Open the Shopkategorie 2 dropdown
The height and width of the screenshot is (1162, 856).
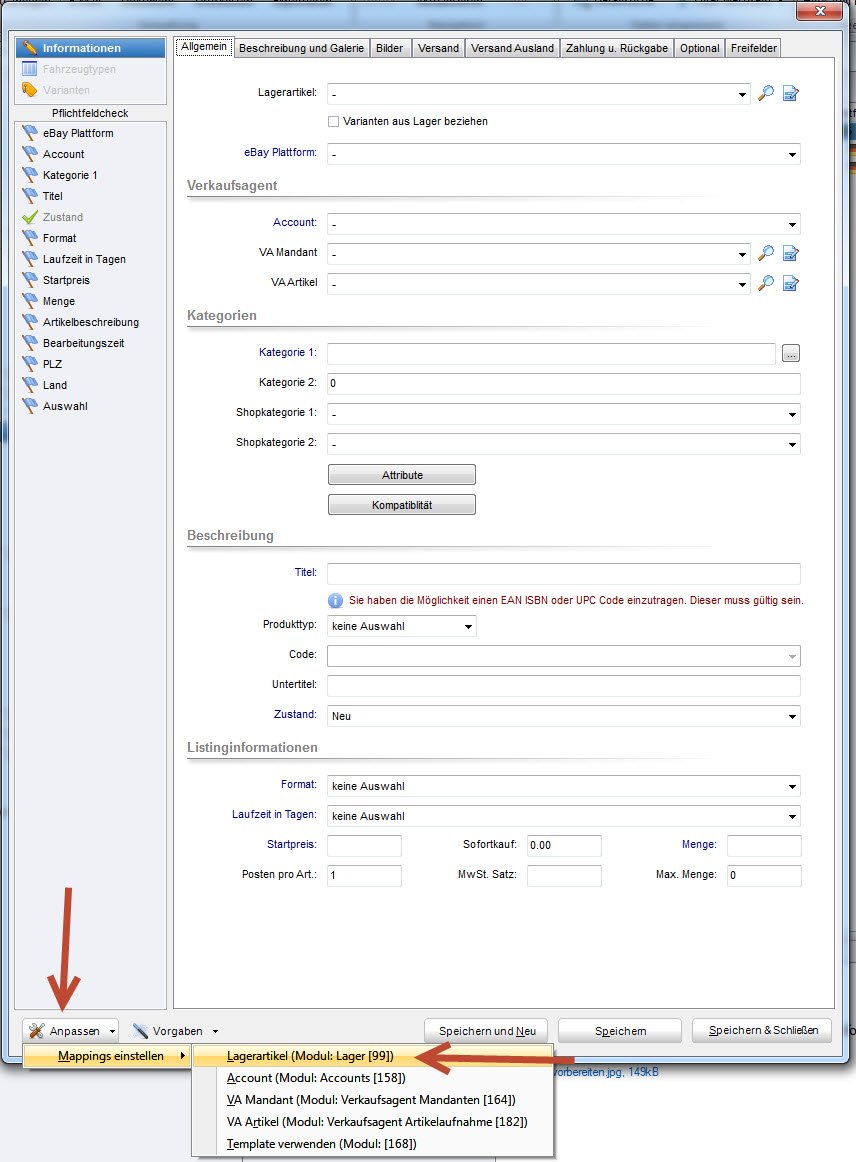click(x=792, y=444)
